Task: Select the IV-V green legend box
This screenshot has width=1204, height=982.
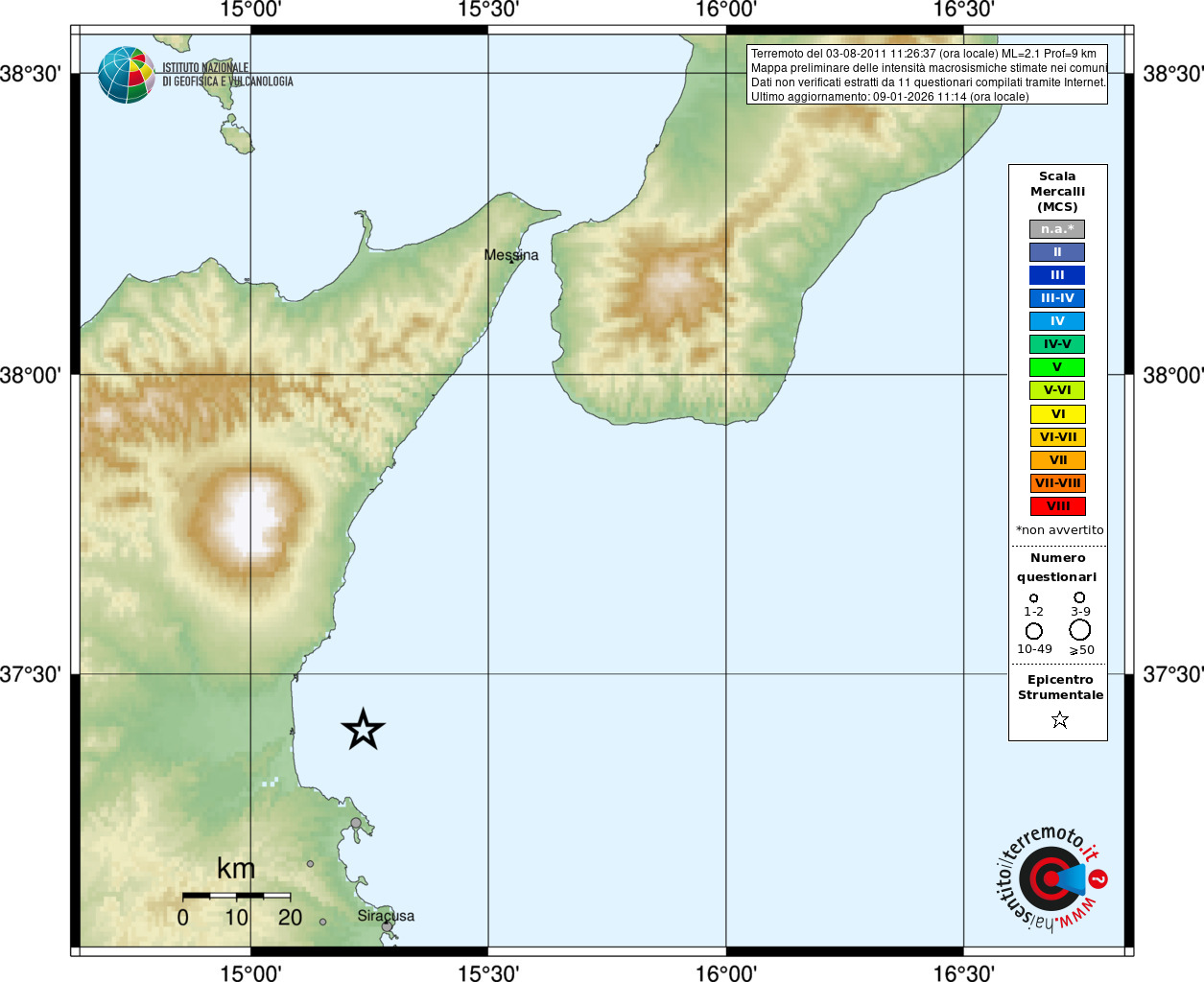Action: pyautogui.click(x=1057, y=344)
